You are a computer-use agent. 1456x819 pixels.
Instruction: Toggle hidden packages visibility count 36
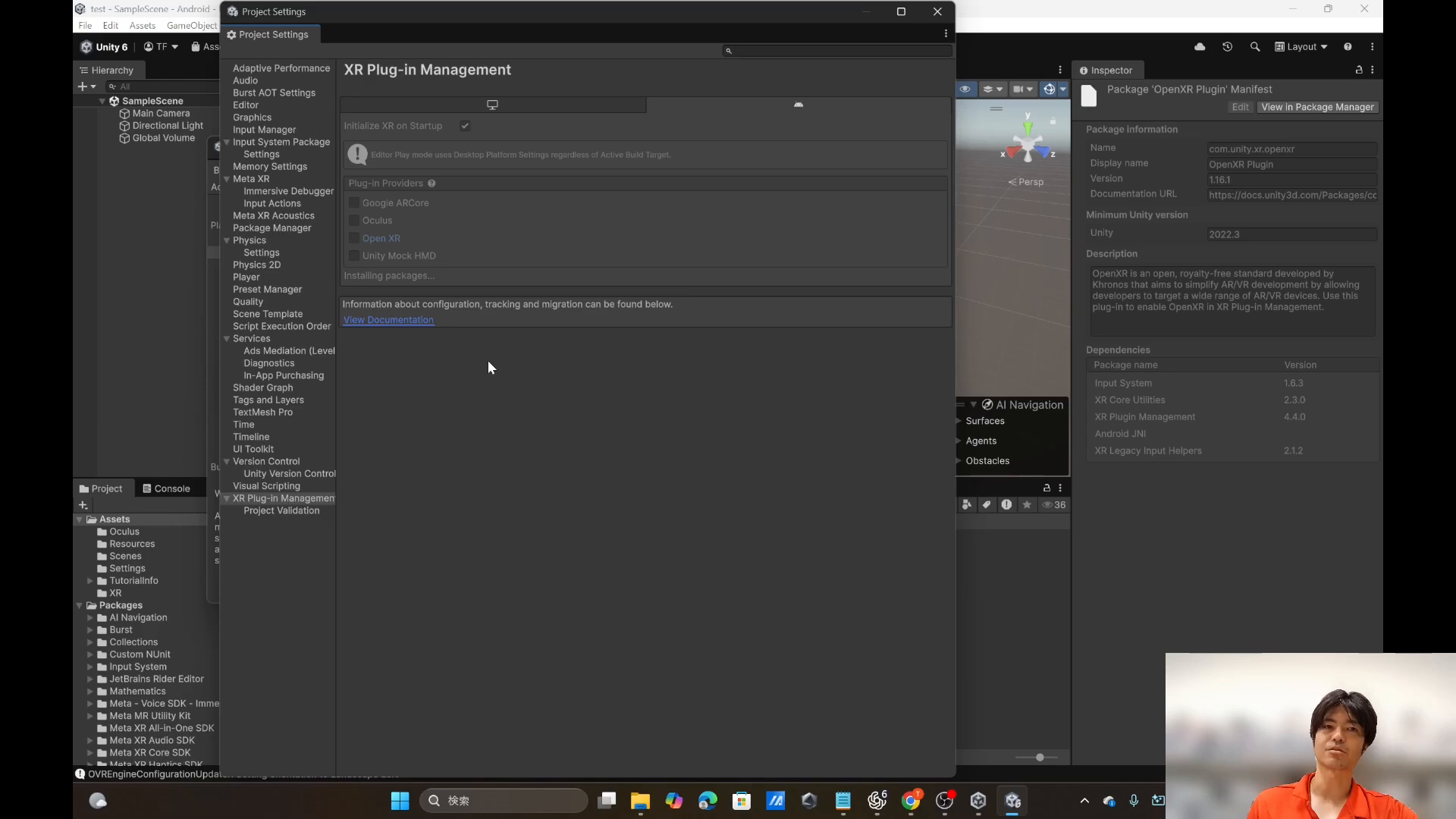(1054, 504)
